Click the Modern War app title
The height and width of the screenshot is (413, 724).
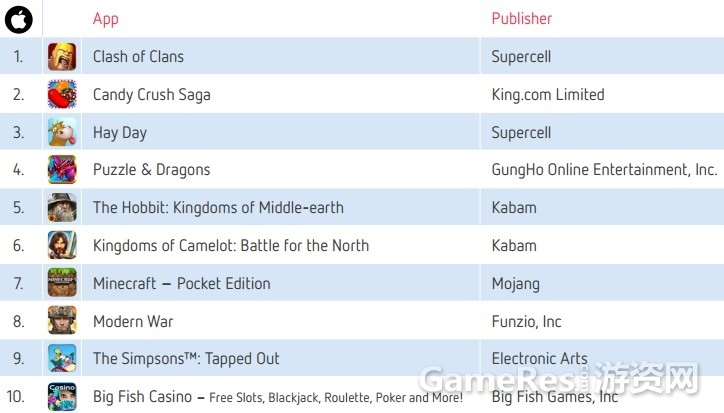(x=133, y=321)
